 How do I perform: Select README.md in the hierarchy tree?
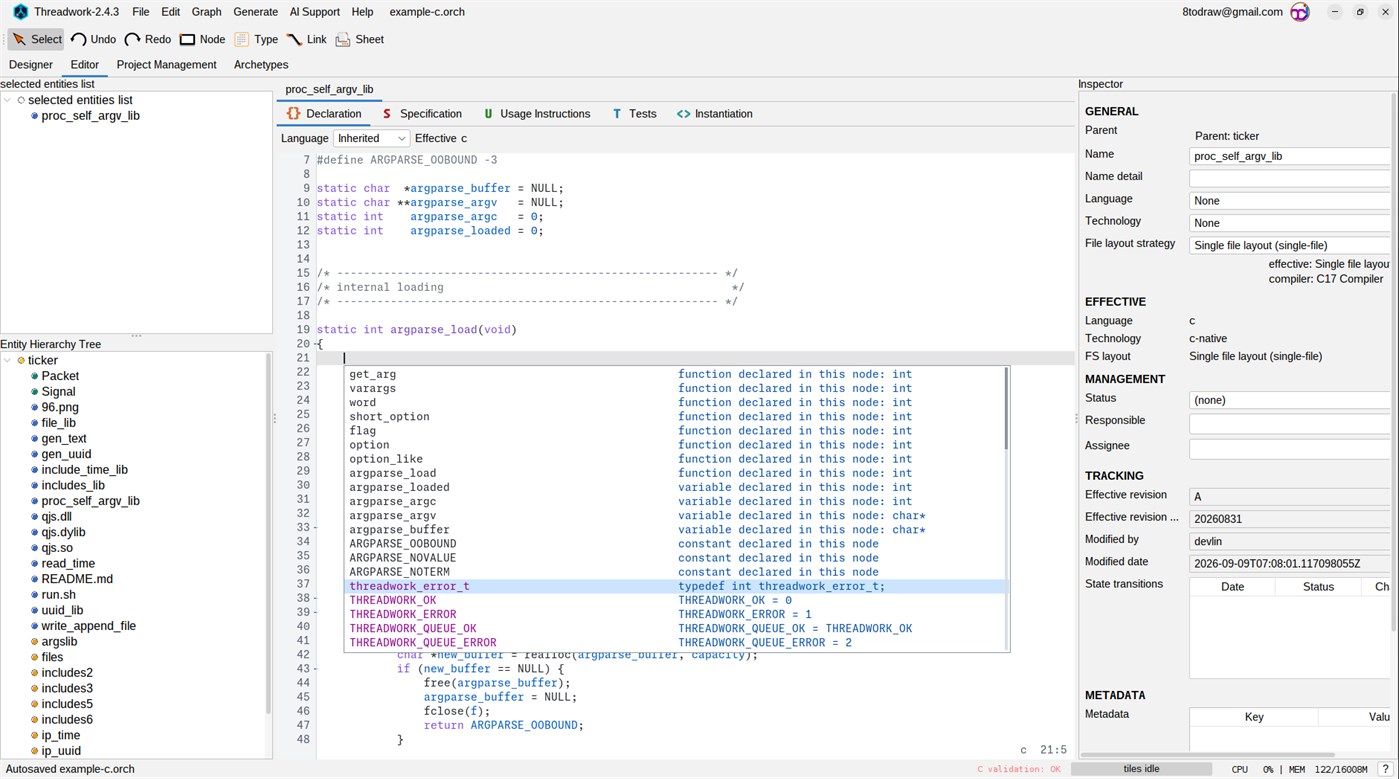pyautogui.click(x=77, y=579)
